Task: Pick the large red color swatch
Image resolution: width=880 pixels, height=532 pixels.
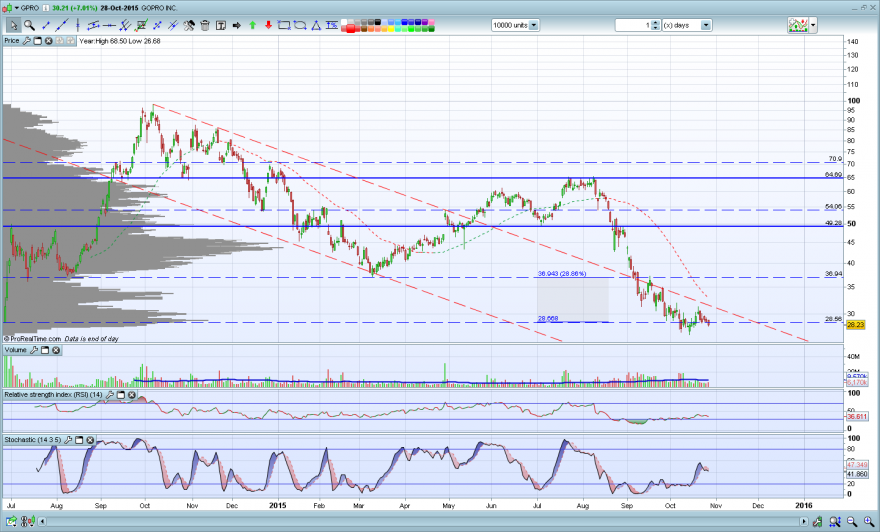Action: coord(351,29)
